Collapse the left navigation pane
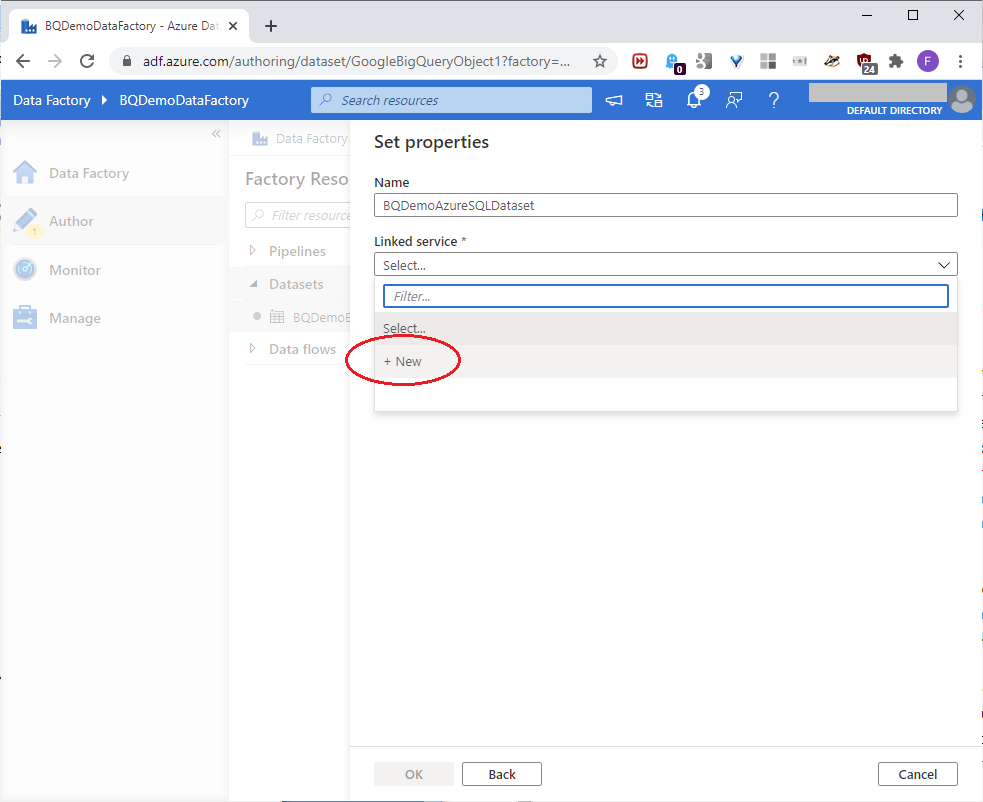The width and height of the screenshot is (983, 802). pos(216,134)
